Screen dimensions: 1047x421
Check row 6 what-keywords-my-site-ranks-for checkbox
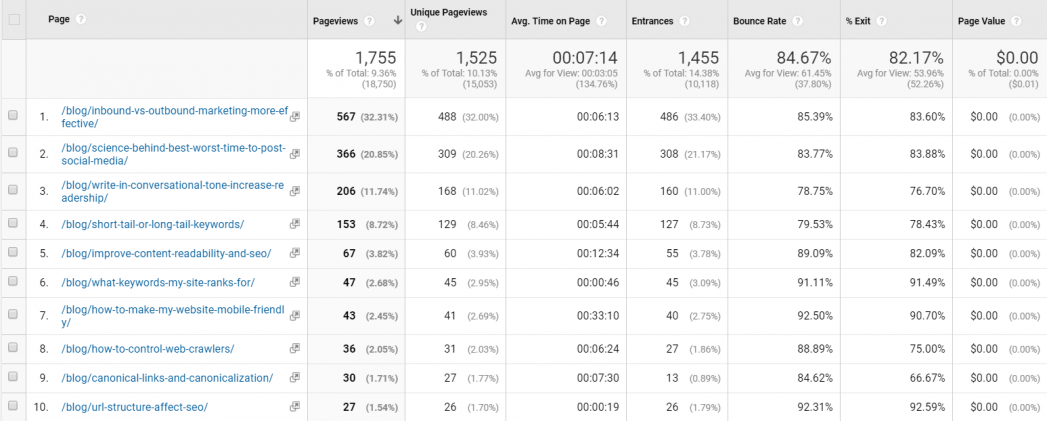click(13, 282)
